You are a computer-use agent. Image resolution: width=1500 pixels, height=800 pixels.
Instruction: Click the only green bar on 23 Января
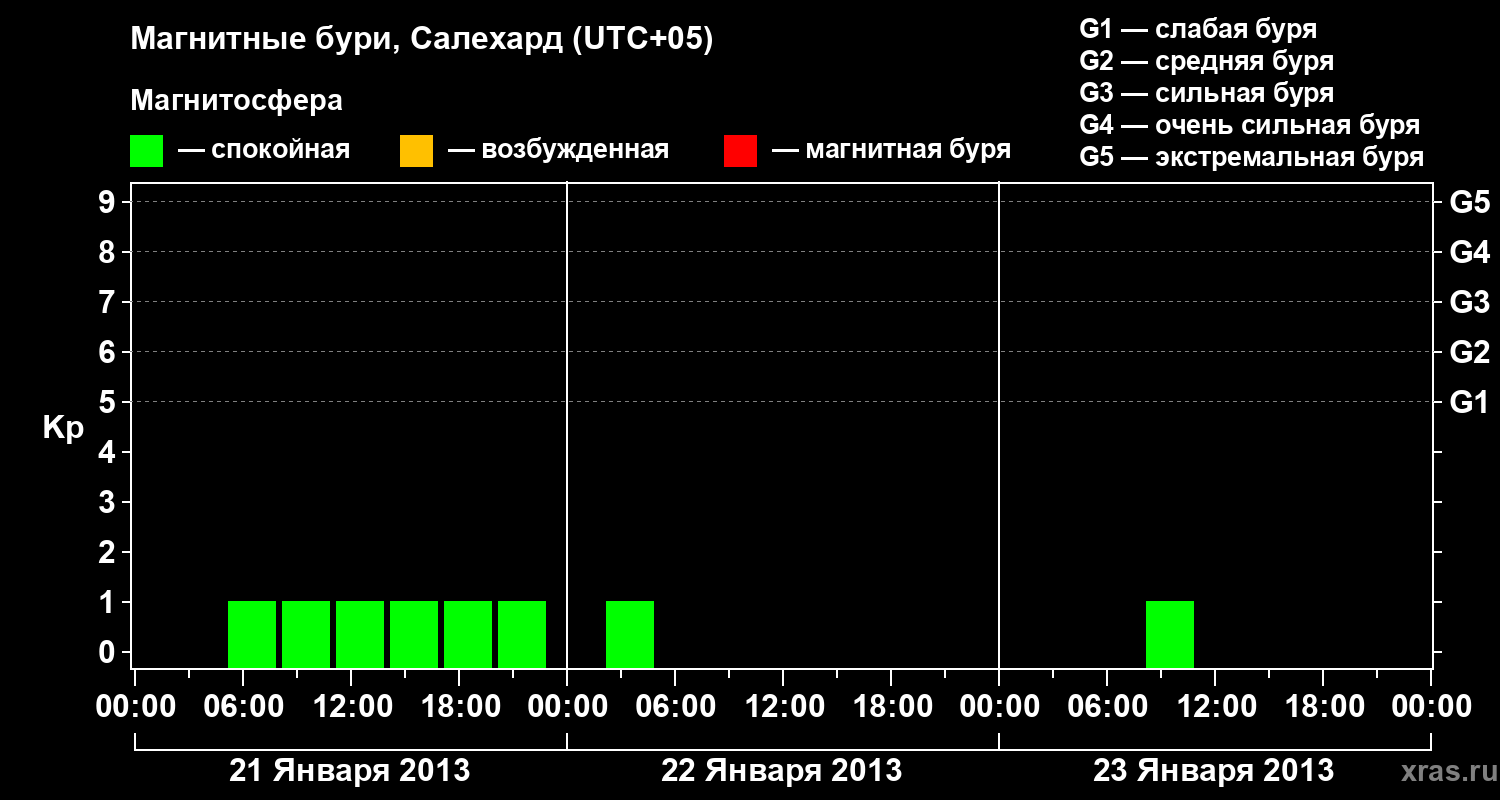tap(1170, 634)
